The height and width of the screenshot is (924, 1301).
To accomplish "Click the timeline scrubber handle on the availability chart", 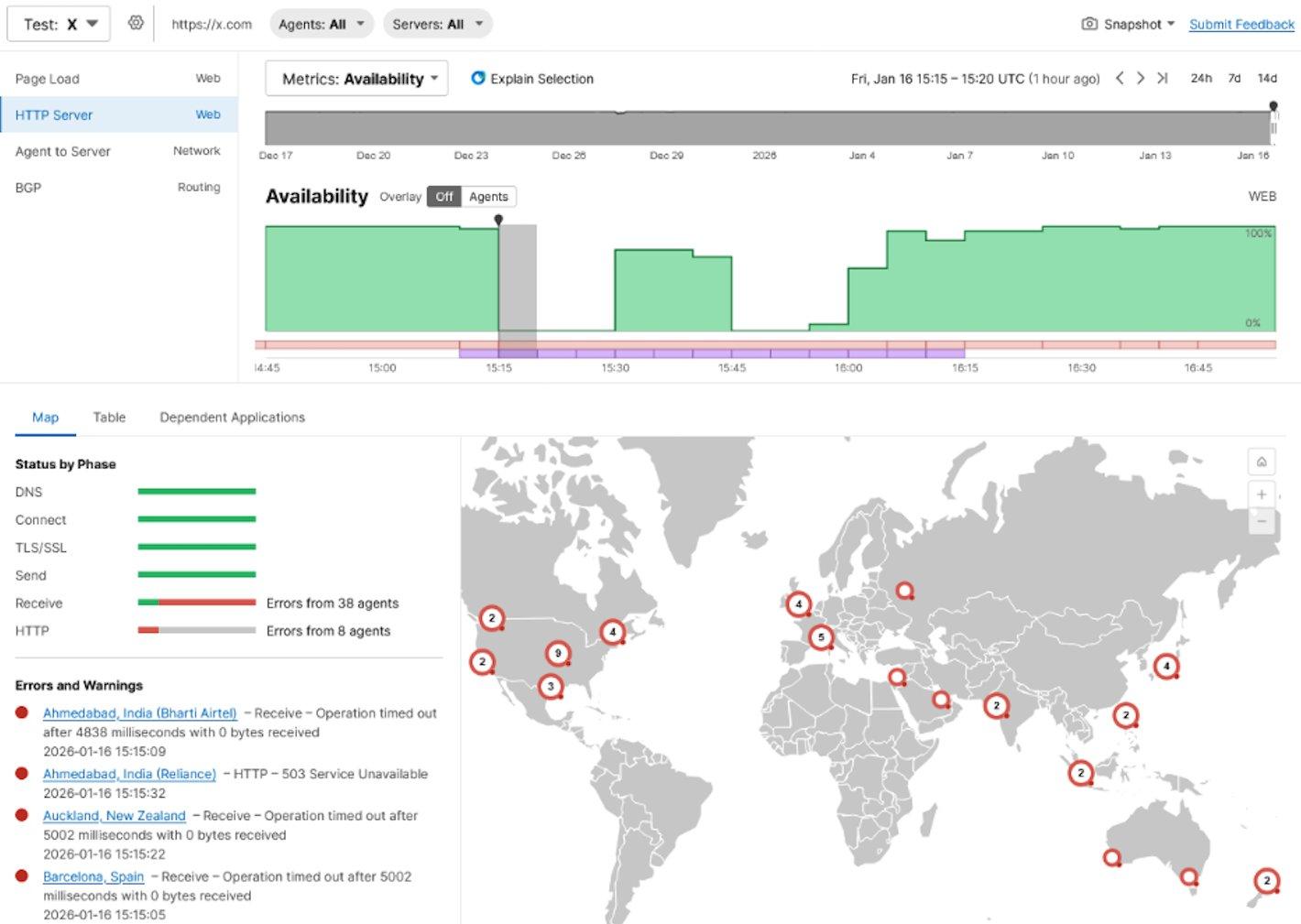I will coord(498,220).
